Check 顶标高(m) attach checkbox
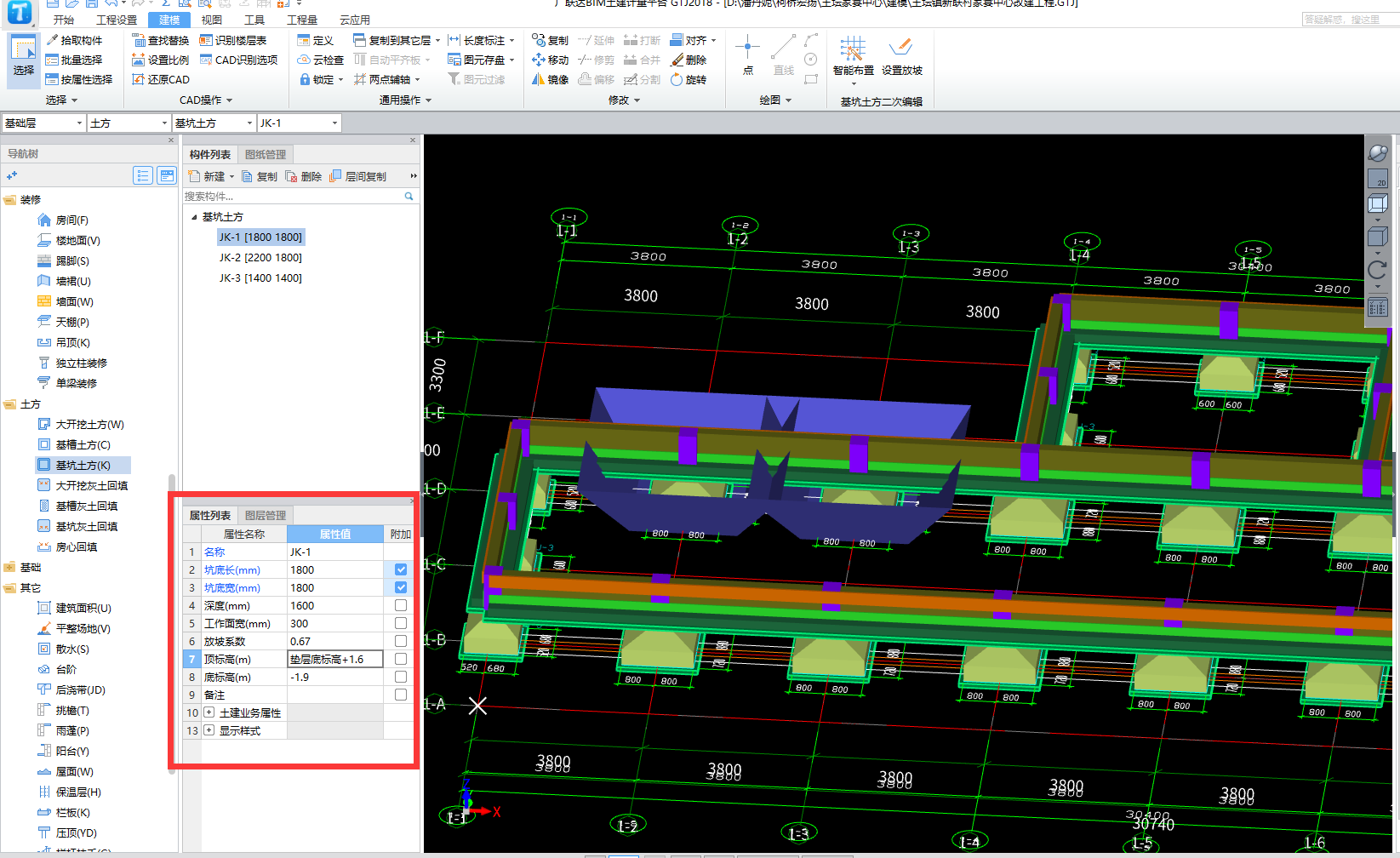 (x=401, y=659)
